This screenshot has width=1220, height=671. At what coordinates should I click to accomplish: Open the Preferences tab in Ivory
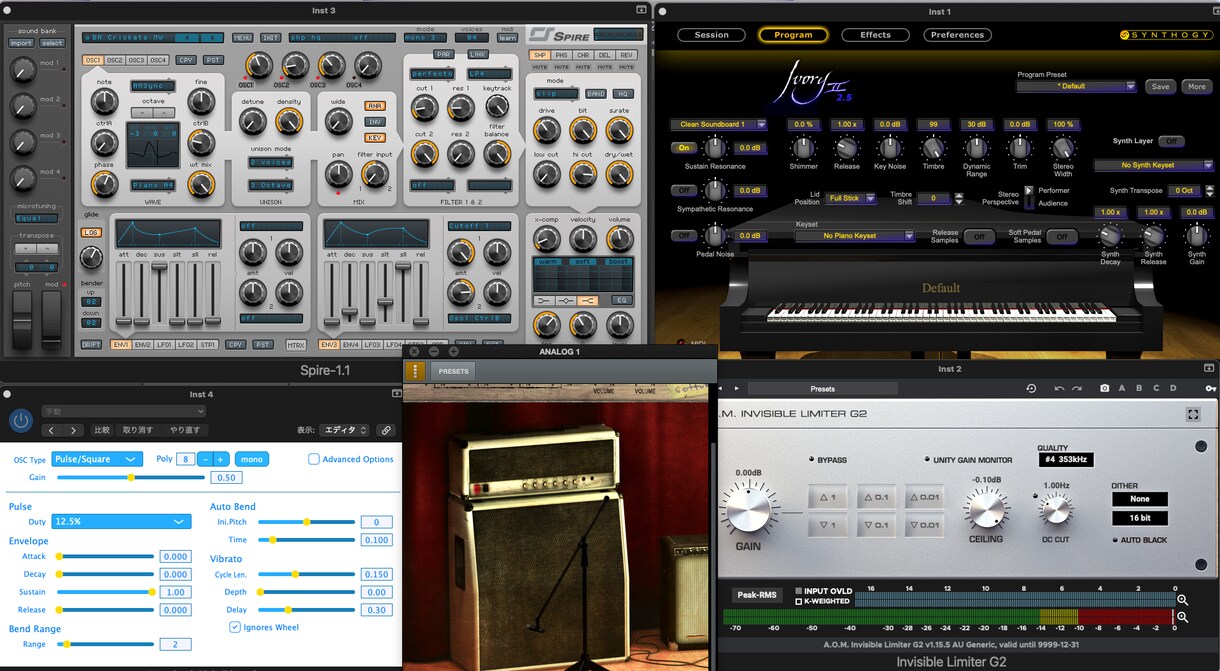click(957, 35)
